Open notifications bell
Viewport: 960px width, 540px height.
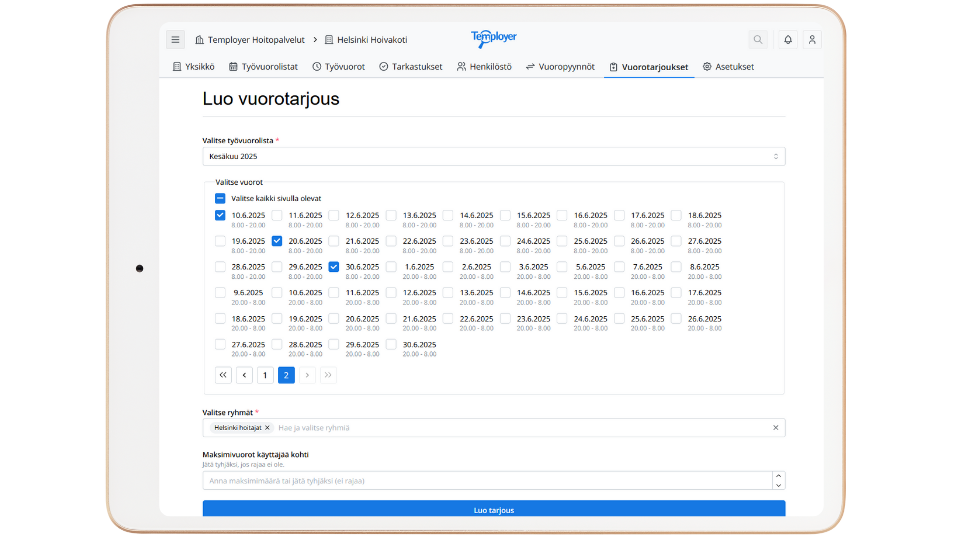(788, 40)
